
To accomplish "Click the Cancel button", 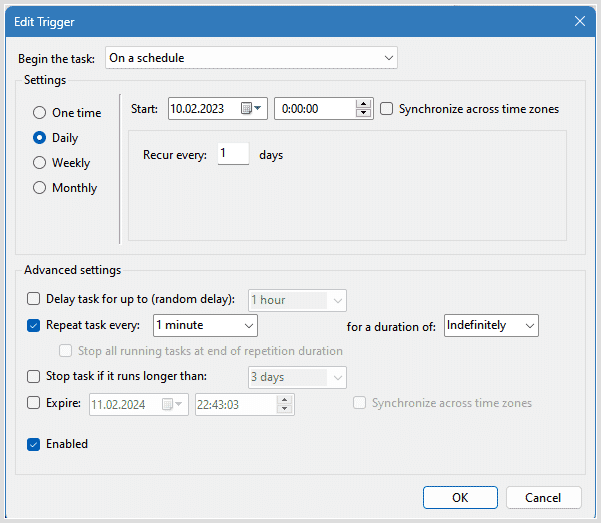I will click(x=543, y=498).
